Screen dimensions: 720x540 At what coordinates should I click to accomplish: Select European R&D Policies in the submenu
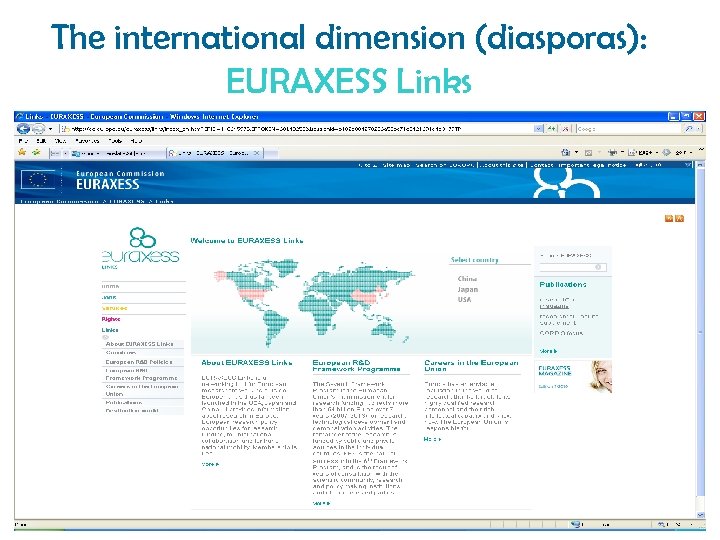(x=139, y=362)
